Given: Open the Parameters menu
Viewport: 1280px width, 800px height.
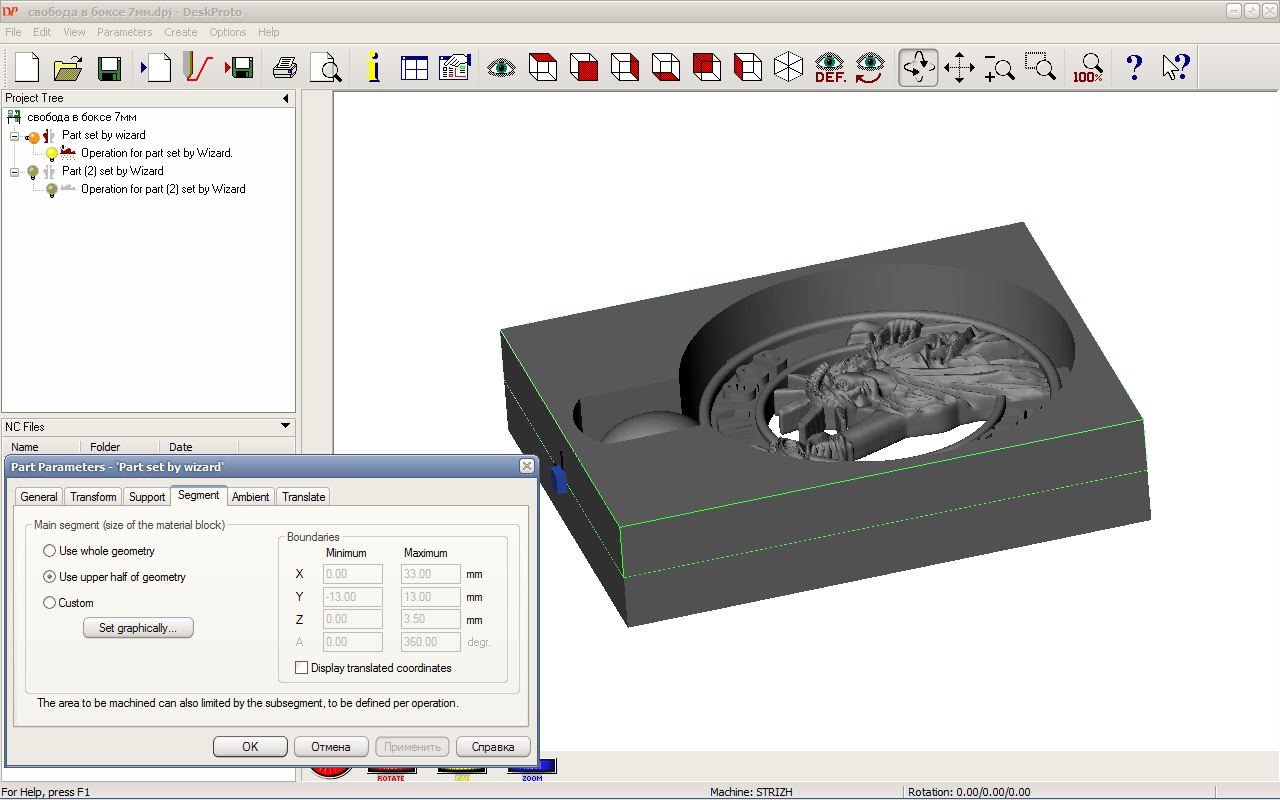Looking at the screenshot, I should pyautogui.click(x=124, y=32).
